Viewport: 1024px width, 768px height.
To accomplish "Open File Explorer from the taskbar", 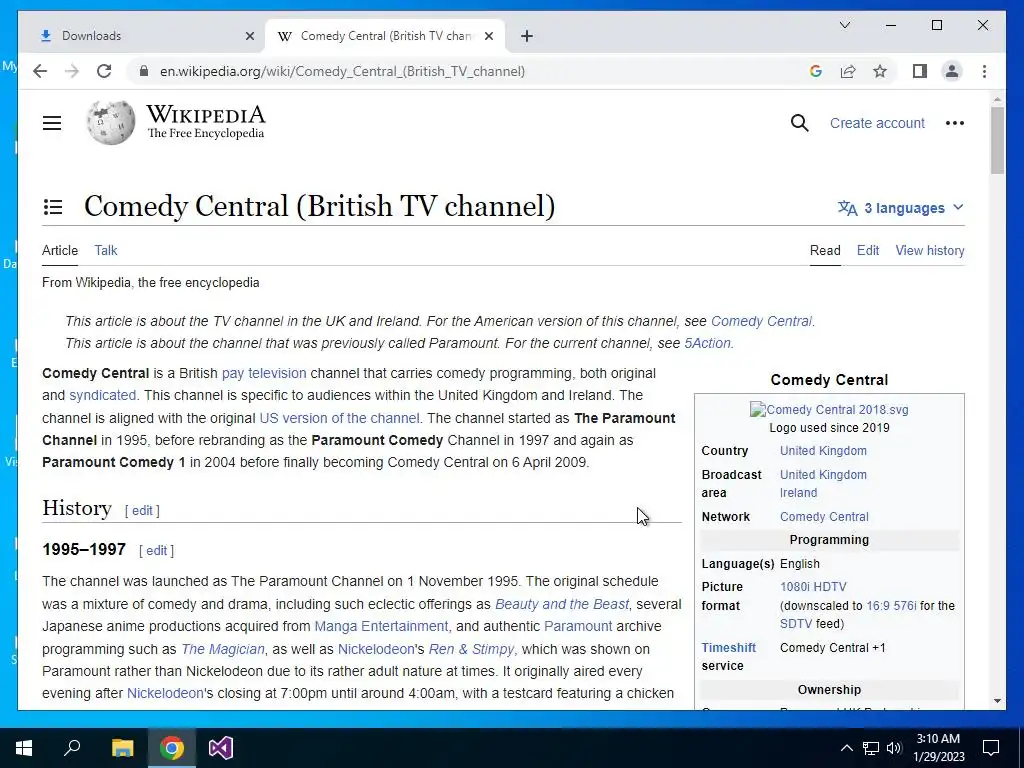I will click(x=122, y=748).
